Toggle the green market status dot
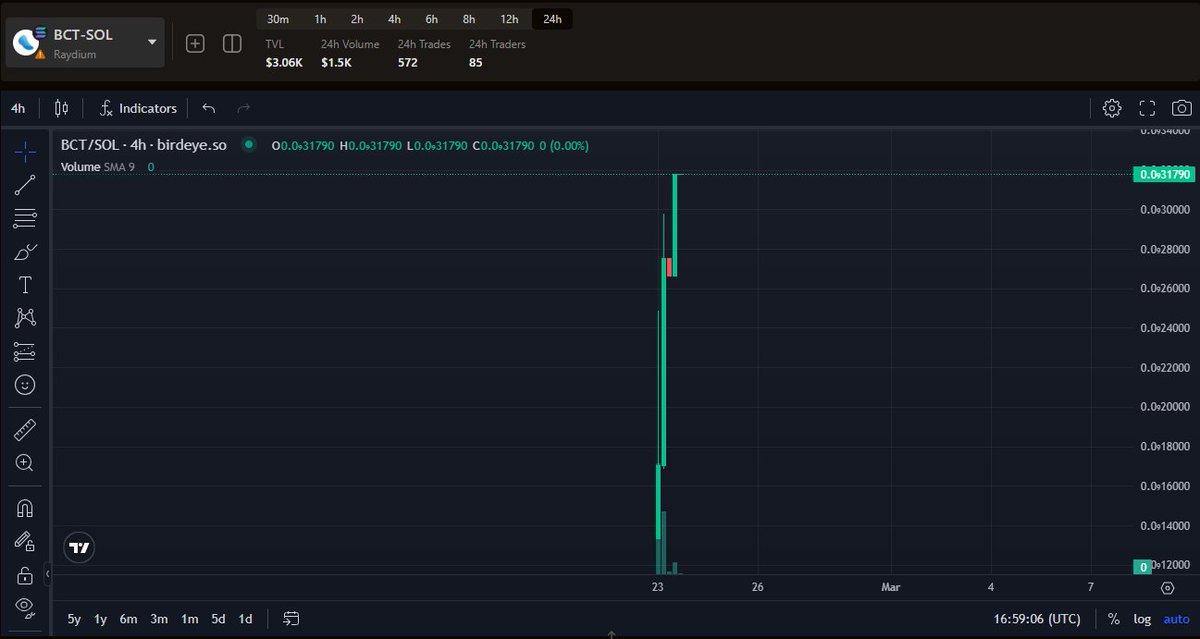Viewport: 1200px width, 639px height. [x=248, y=145]
